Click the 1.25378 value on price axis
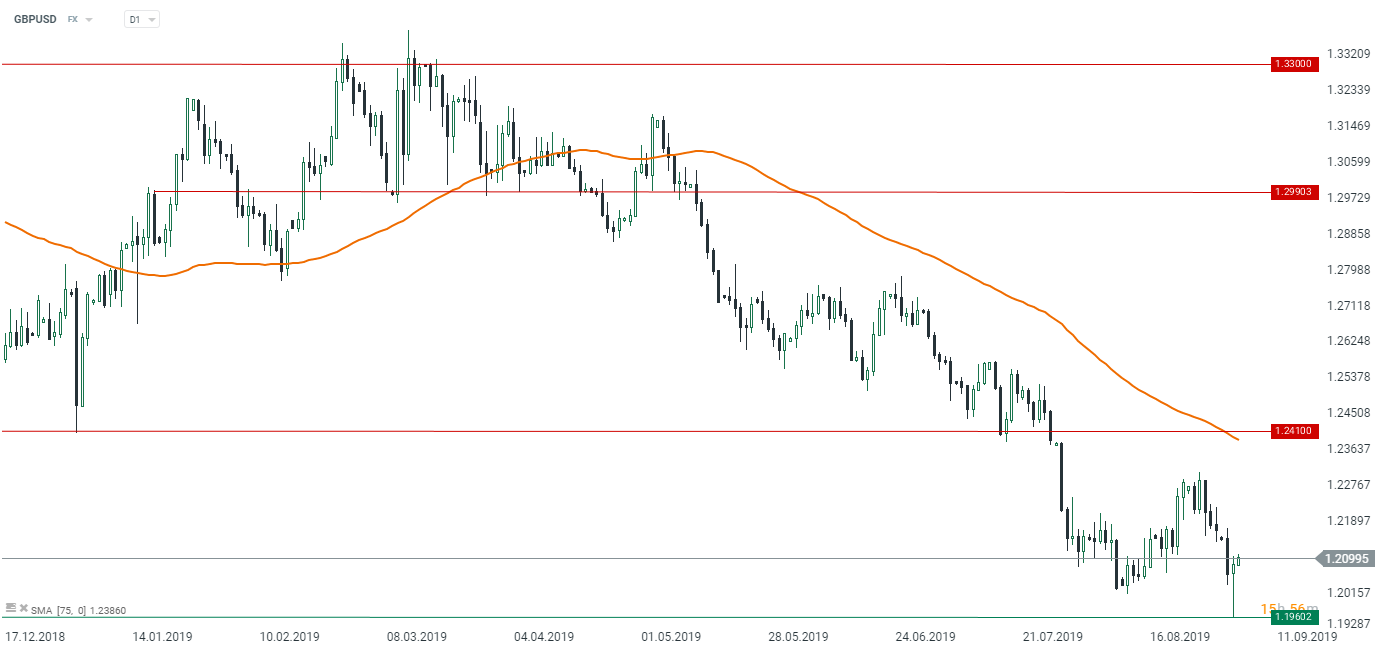The height and width of the screenshot is (654, 1387). (x=1349, y=377)
